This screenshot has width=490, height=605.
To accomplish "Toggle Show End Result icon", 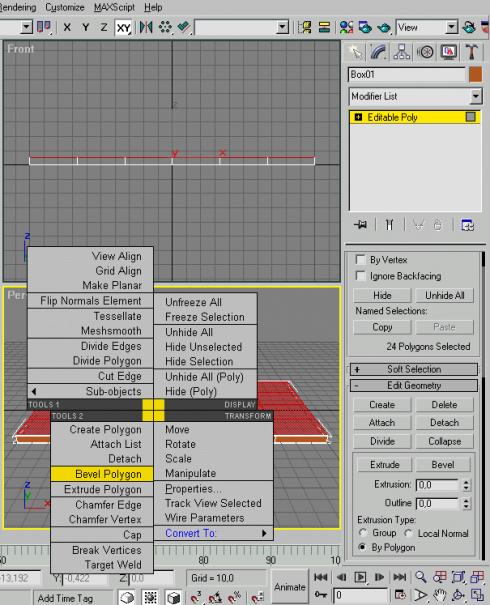I will (x=389, y=224).
